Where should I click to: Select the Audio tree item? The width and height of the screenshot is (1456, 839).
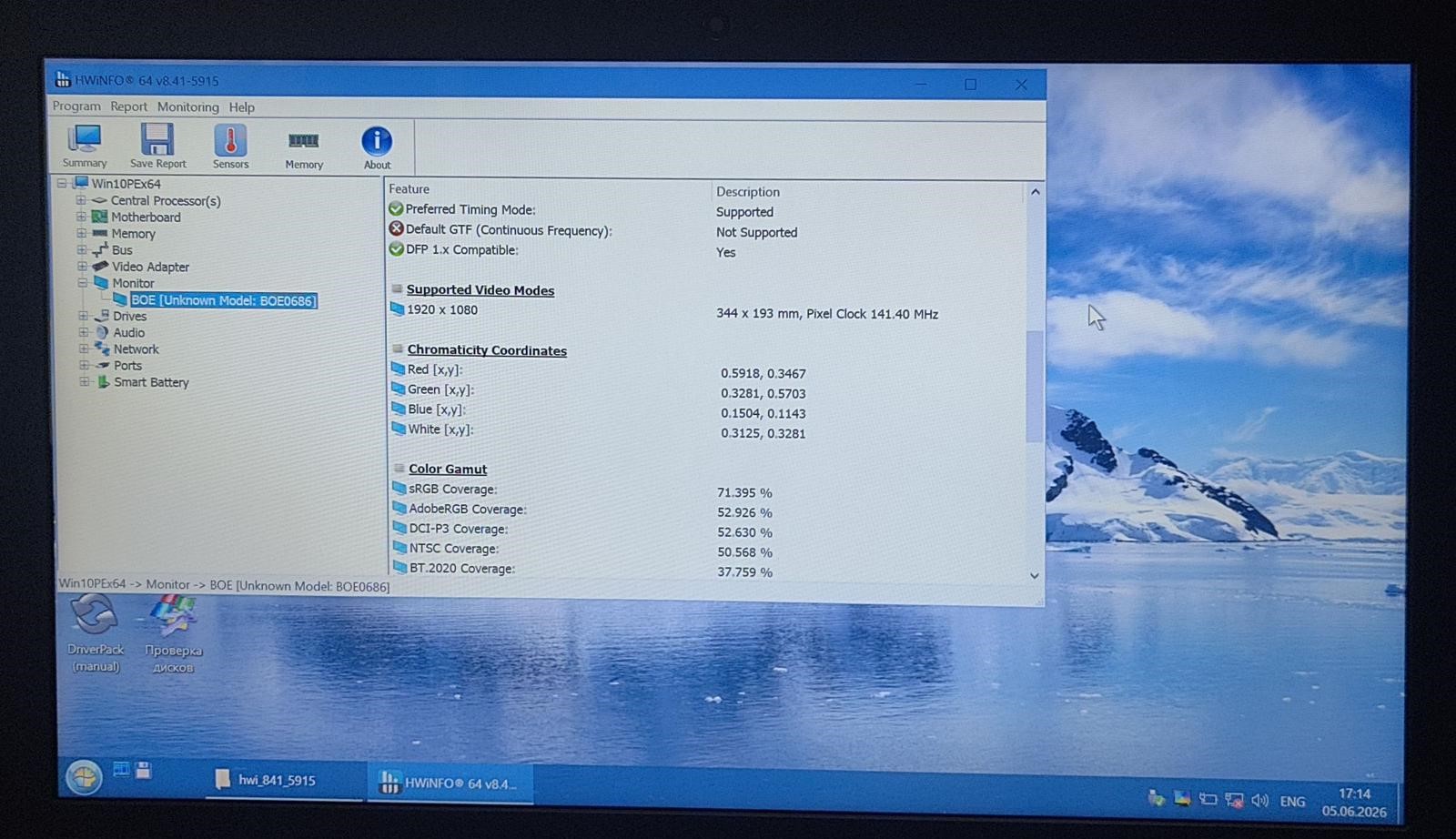pos(129,333)
